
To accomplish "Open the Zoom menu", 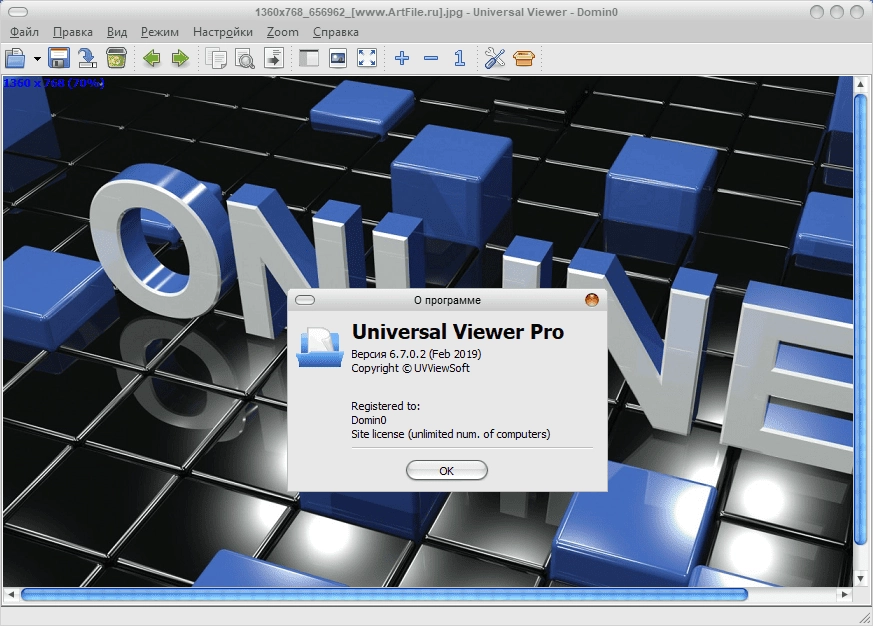I will [283, 32].
